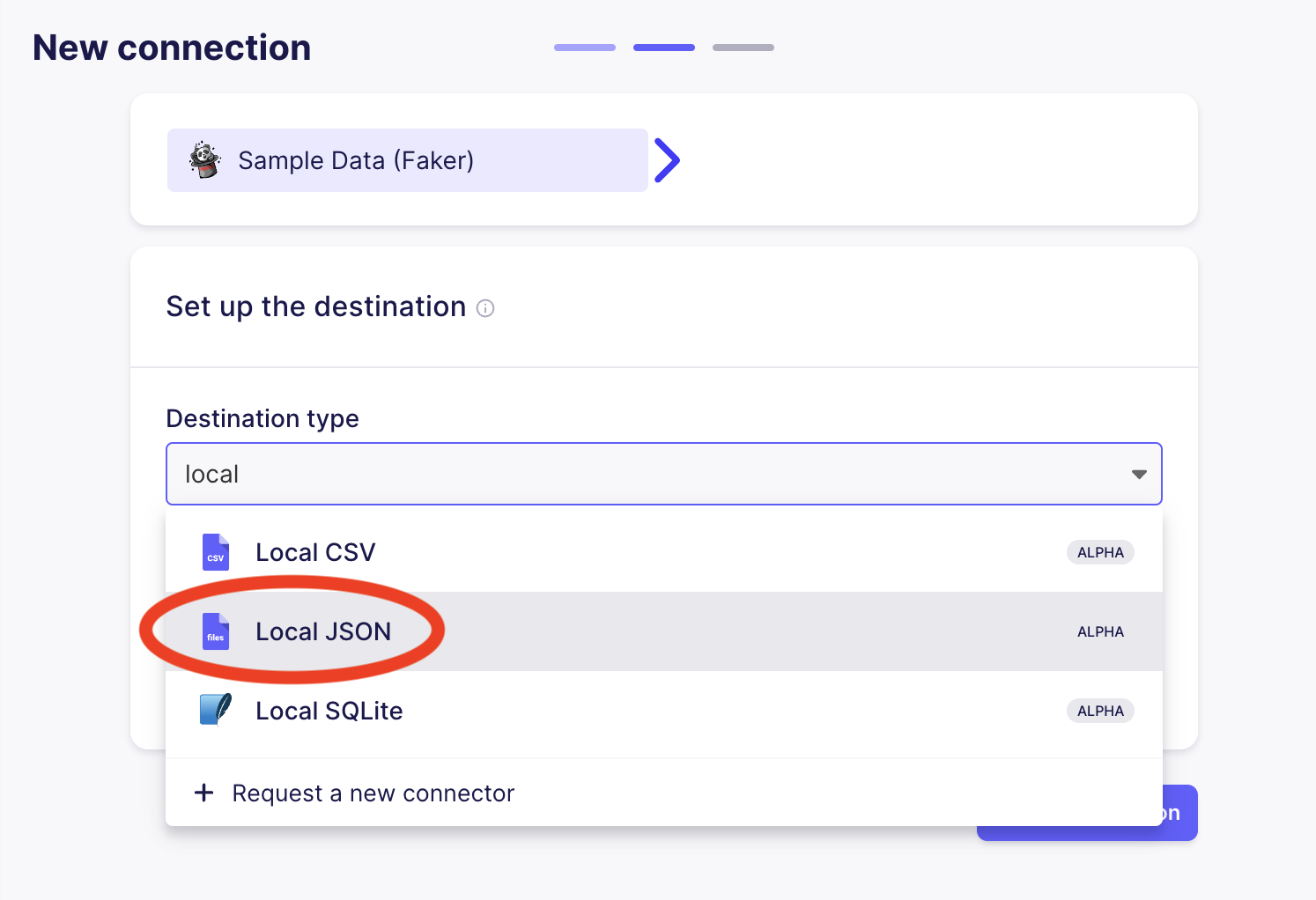Click the plus icon beside Request a new connector
Viewport: 1316px width, 900px height.
point(203,793)
